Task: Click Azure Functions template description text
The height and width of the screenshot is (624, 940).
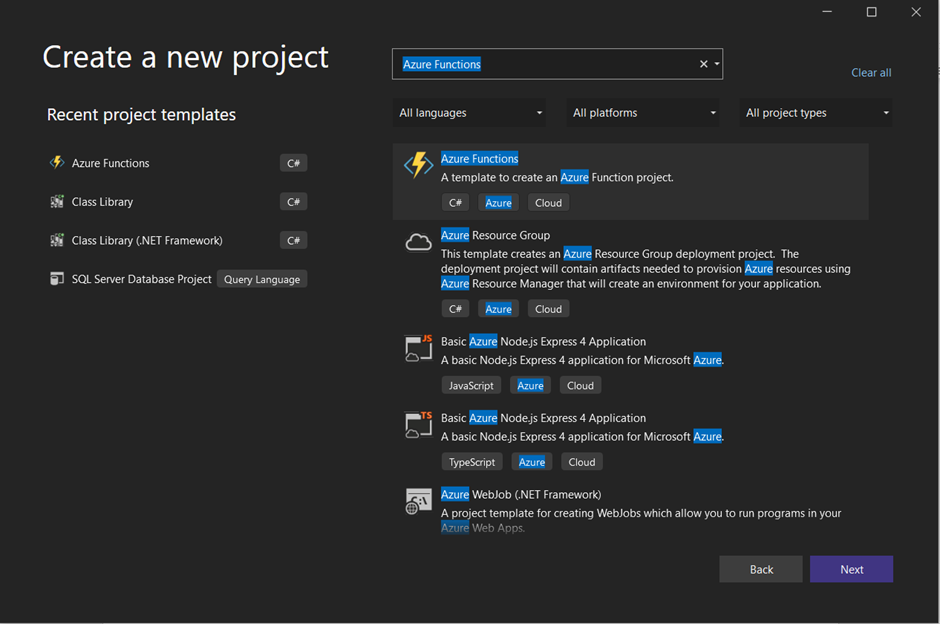Action: click(x=557, y=177)
